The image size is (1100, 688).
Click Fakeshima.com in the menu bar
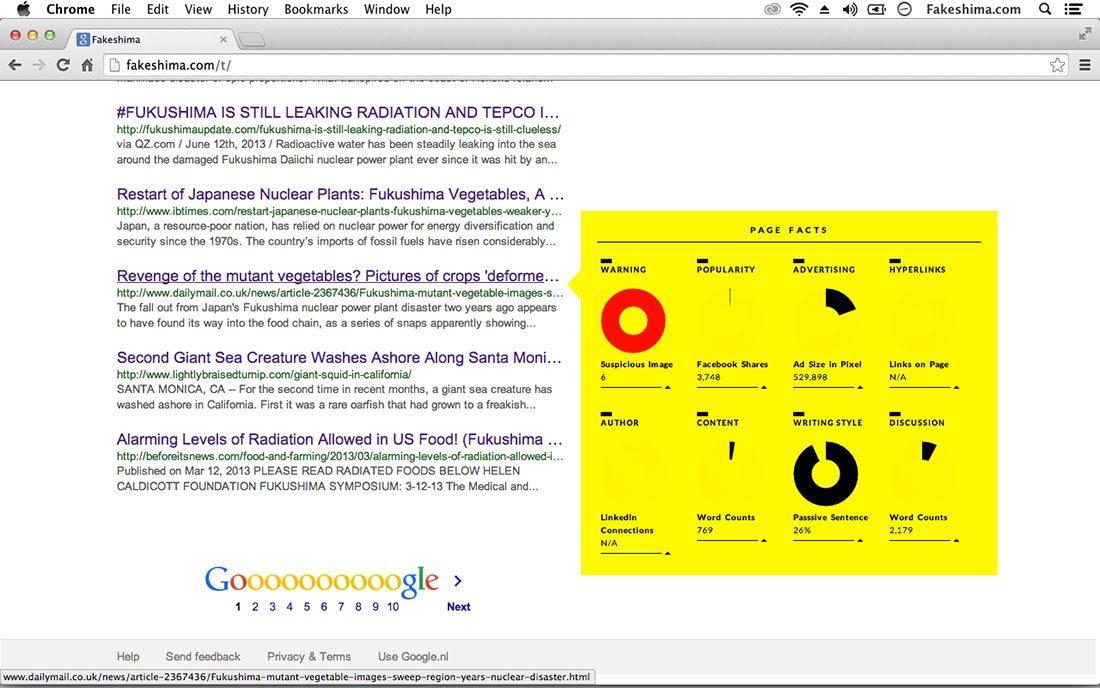973,9
